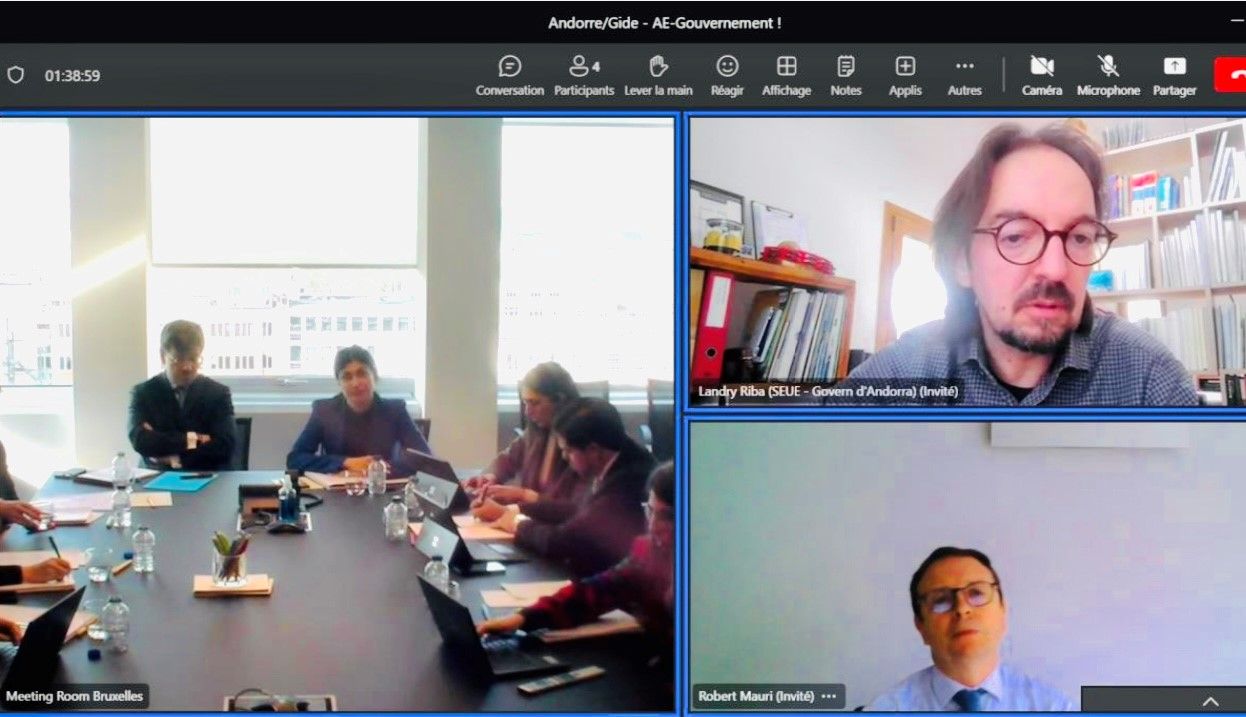
Task: Expand the Autres more options menu
Action: (x=964, y=76)
